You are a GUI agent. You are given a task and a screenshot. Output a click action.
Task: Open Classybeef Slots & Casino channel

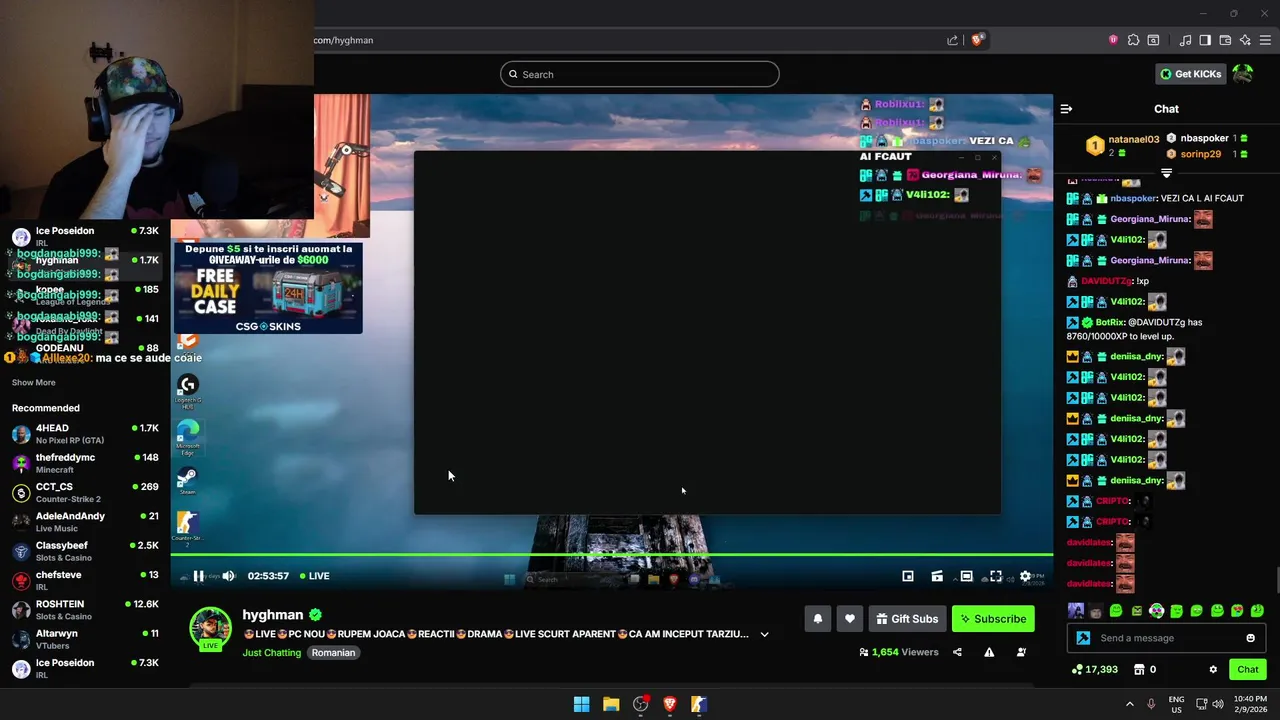85,551
